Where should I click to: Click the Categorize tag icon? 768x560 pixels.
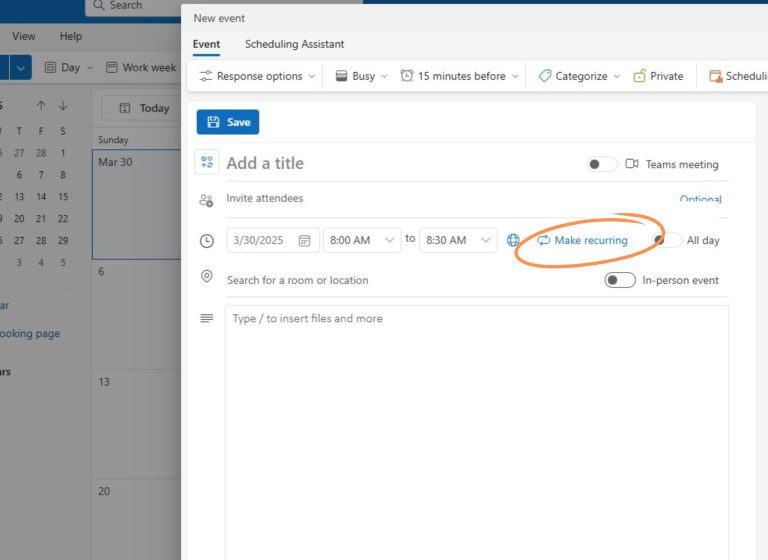(x=544, y=76)
